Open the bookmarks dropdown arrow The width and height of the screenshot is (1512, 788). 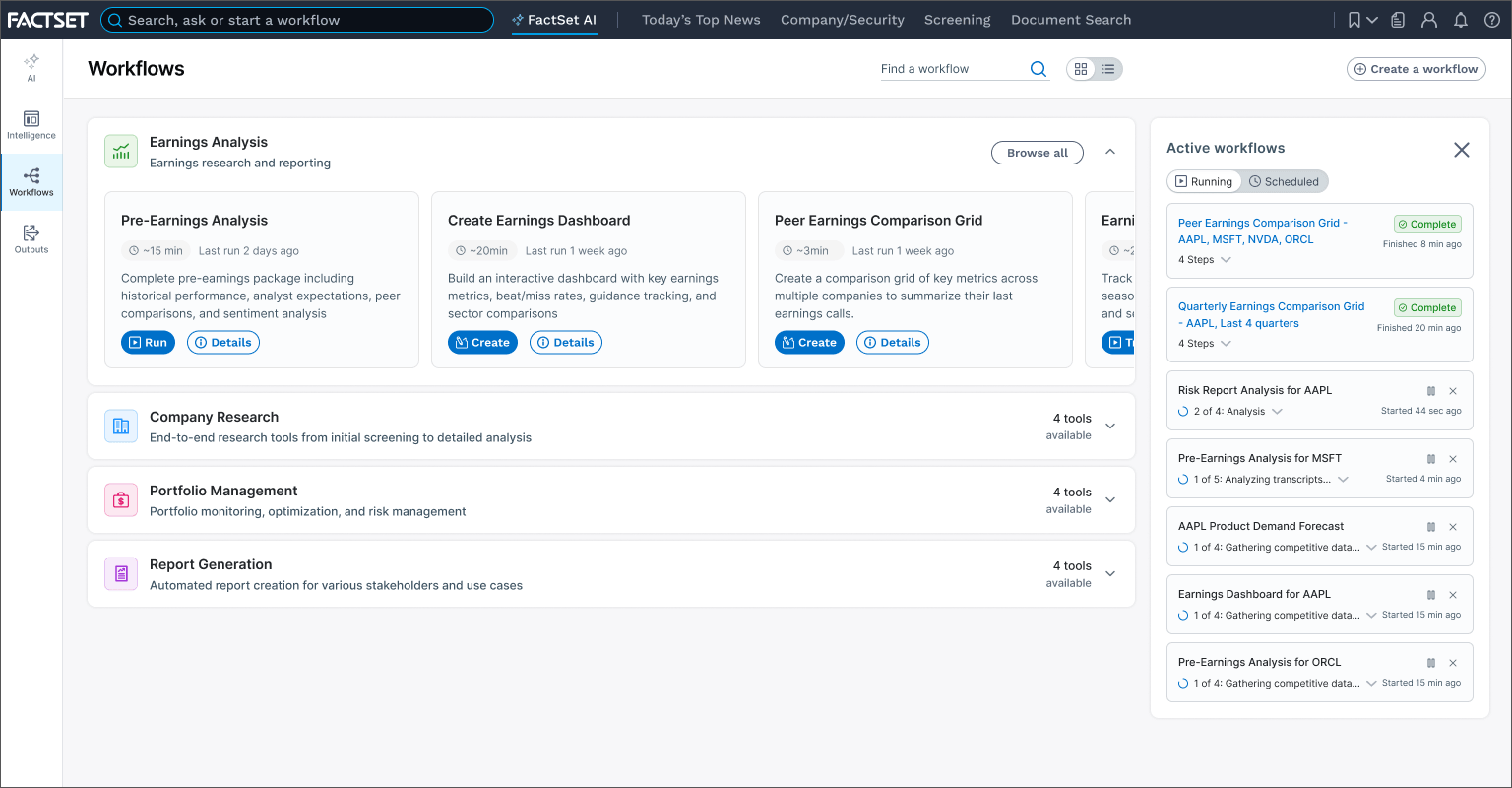1372,20
